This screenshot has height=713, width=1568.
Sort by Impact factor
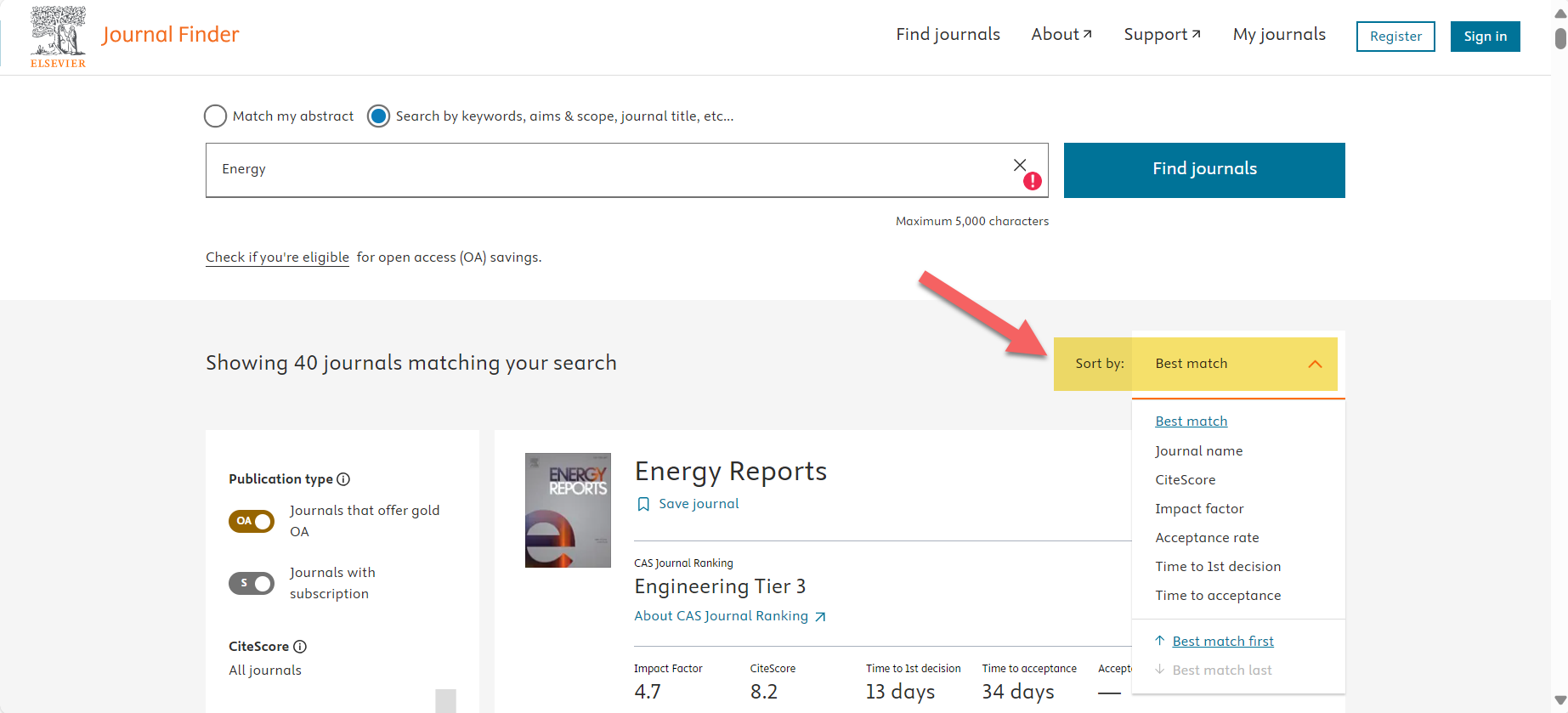pyautogui.click(x=1199, y=509)
